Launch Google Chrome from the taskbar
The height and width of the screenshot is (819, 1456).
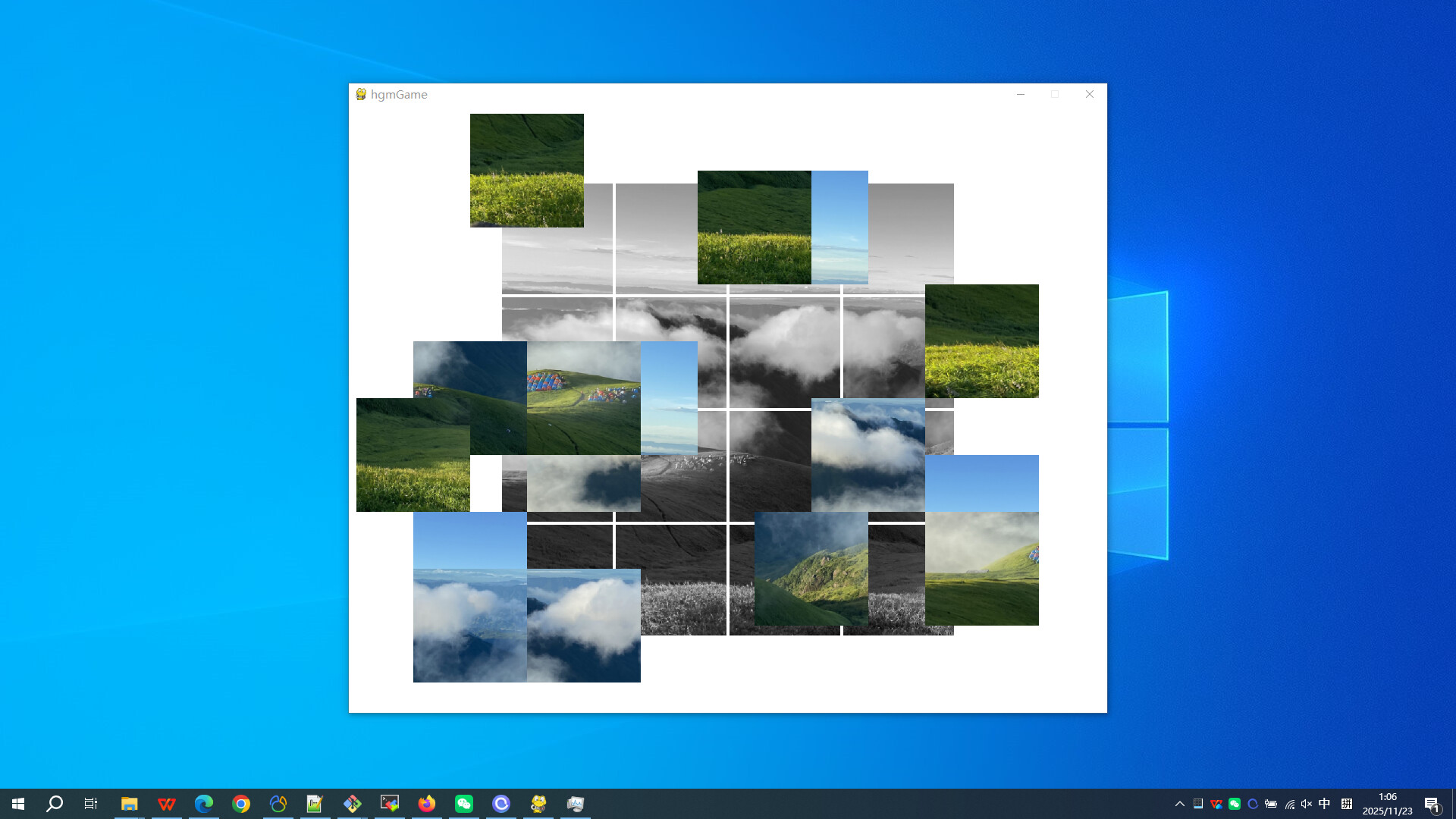[240, 803]
